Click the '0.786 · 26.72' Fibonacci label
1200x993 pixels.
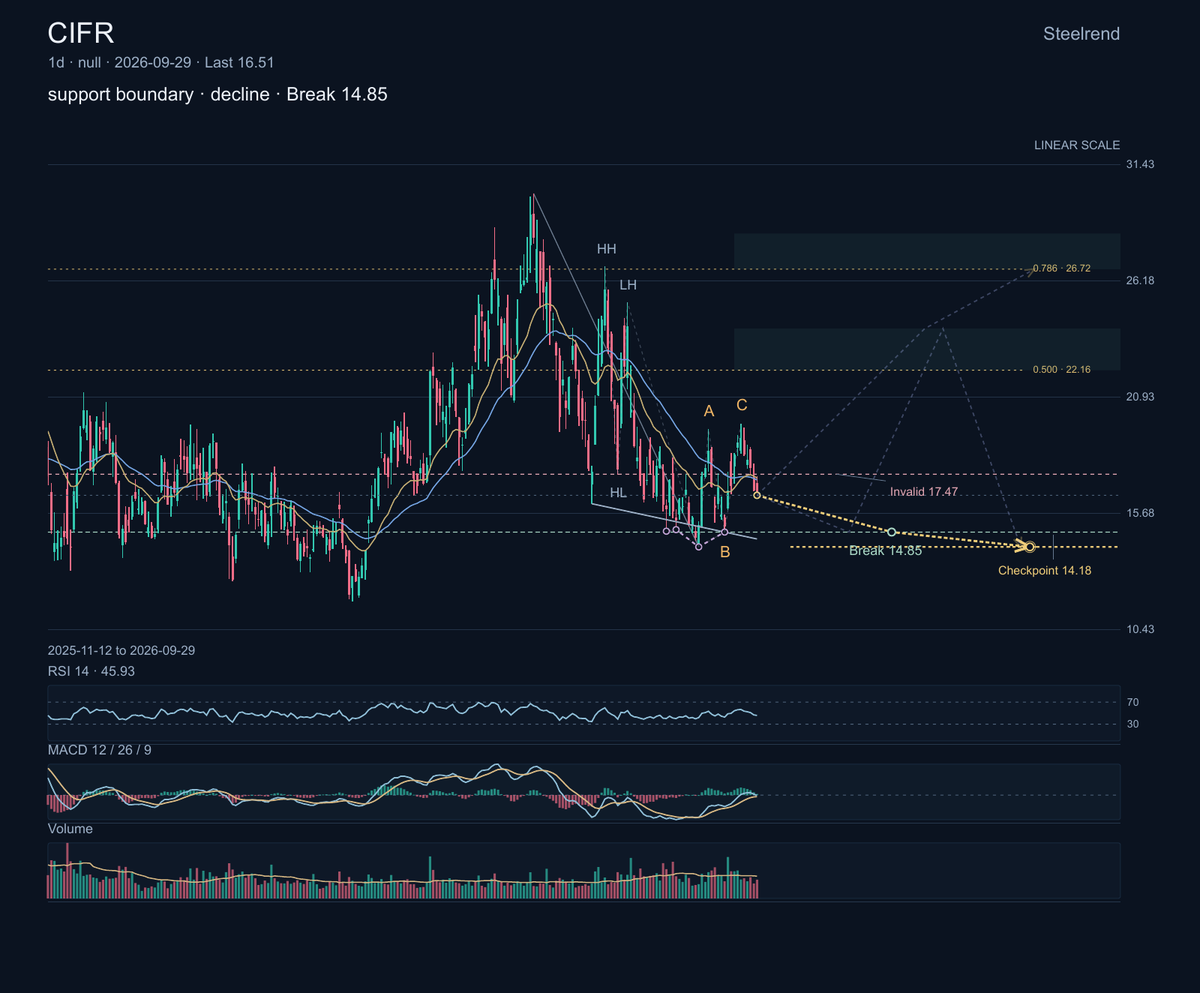tap(1062, 269)
